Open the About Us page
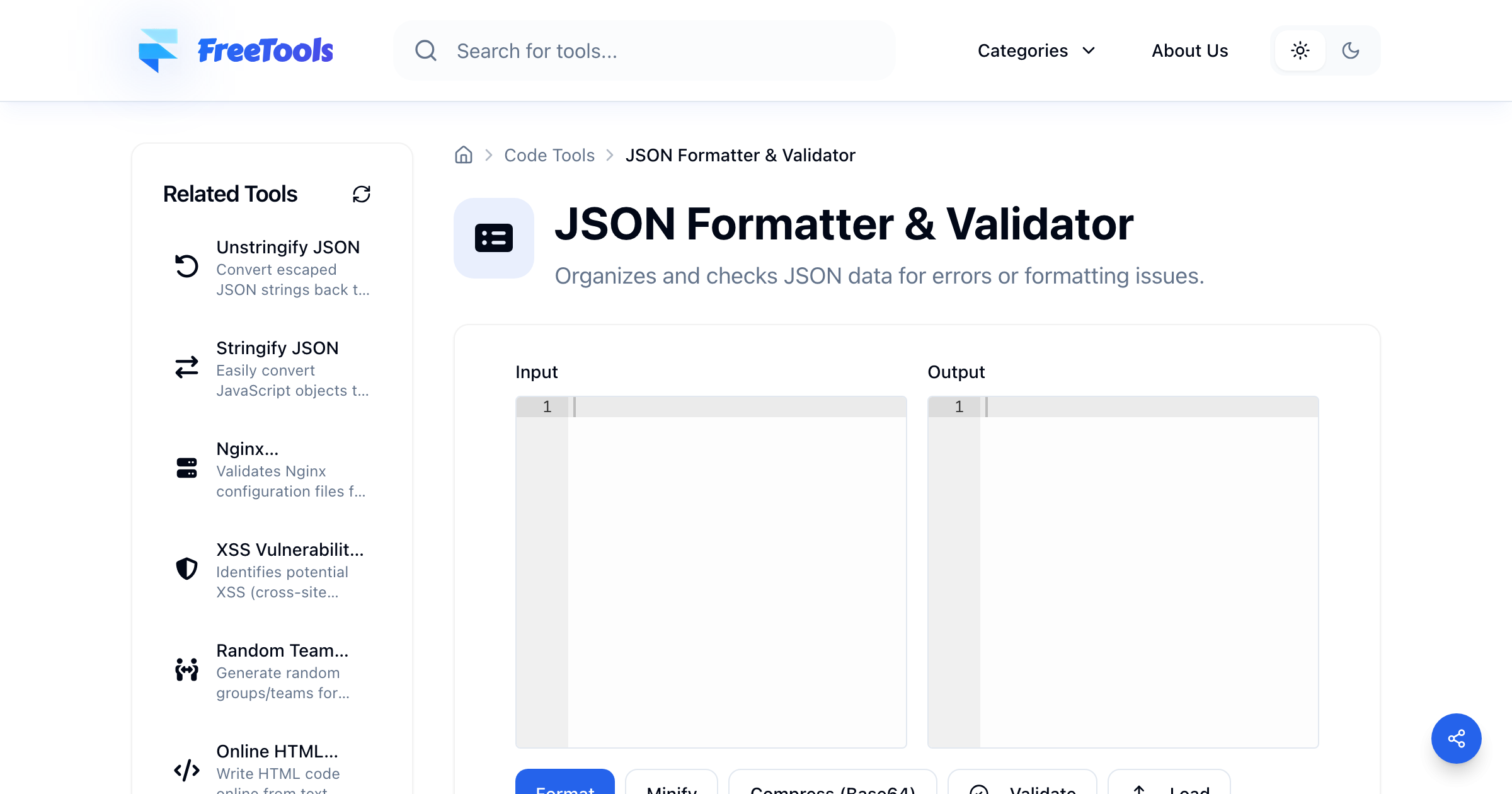This screenshot has width=1512, height=794. 1190,50
